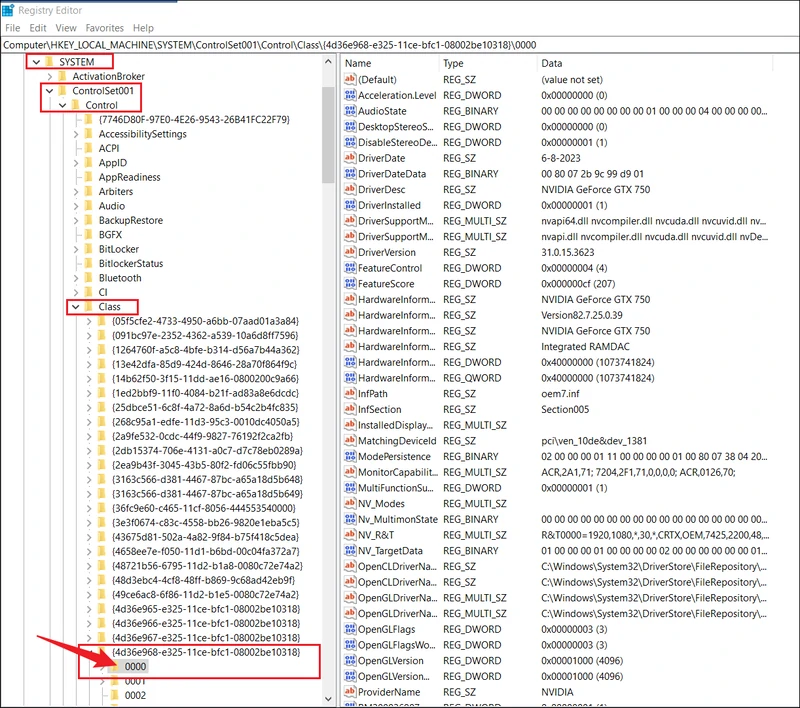Click the AudioState binary value icon
The width and height of the screenshot is (800, 708).
click(x=350, y=111)
